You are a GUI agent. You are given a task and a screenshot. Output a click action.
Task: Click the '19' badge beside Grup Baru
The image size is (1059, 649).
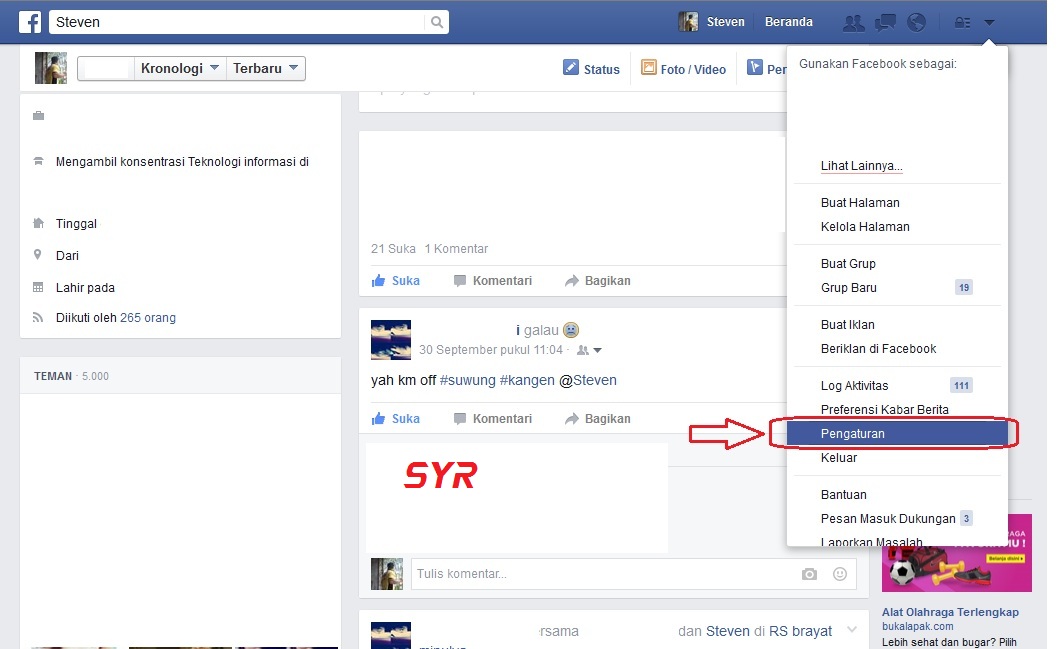click(x=964, y=288)
